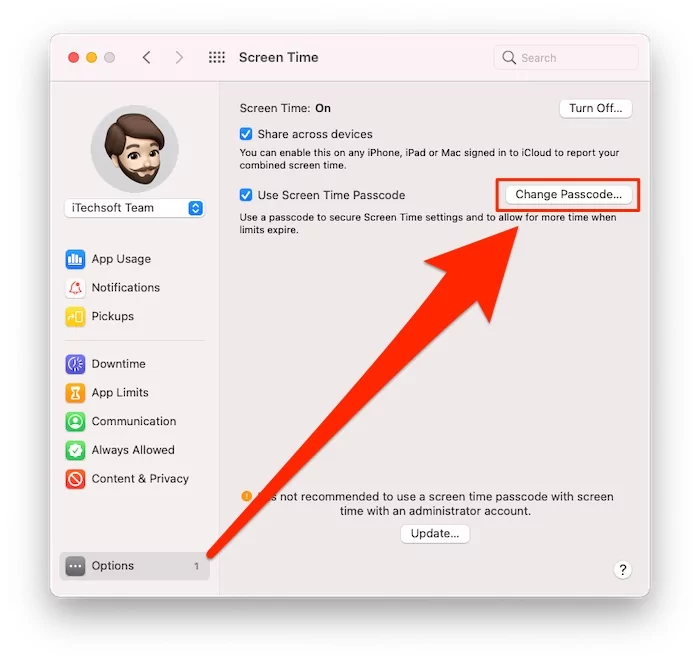The width and height of the screenshot is (700, 663).
Task: Click the green Communication icon
Action: point(75,421)
